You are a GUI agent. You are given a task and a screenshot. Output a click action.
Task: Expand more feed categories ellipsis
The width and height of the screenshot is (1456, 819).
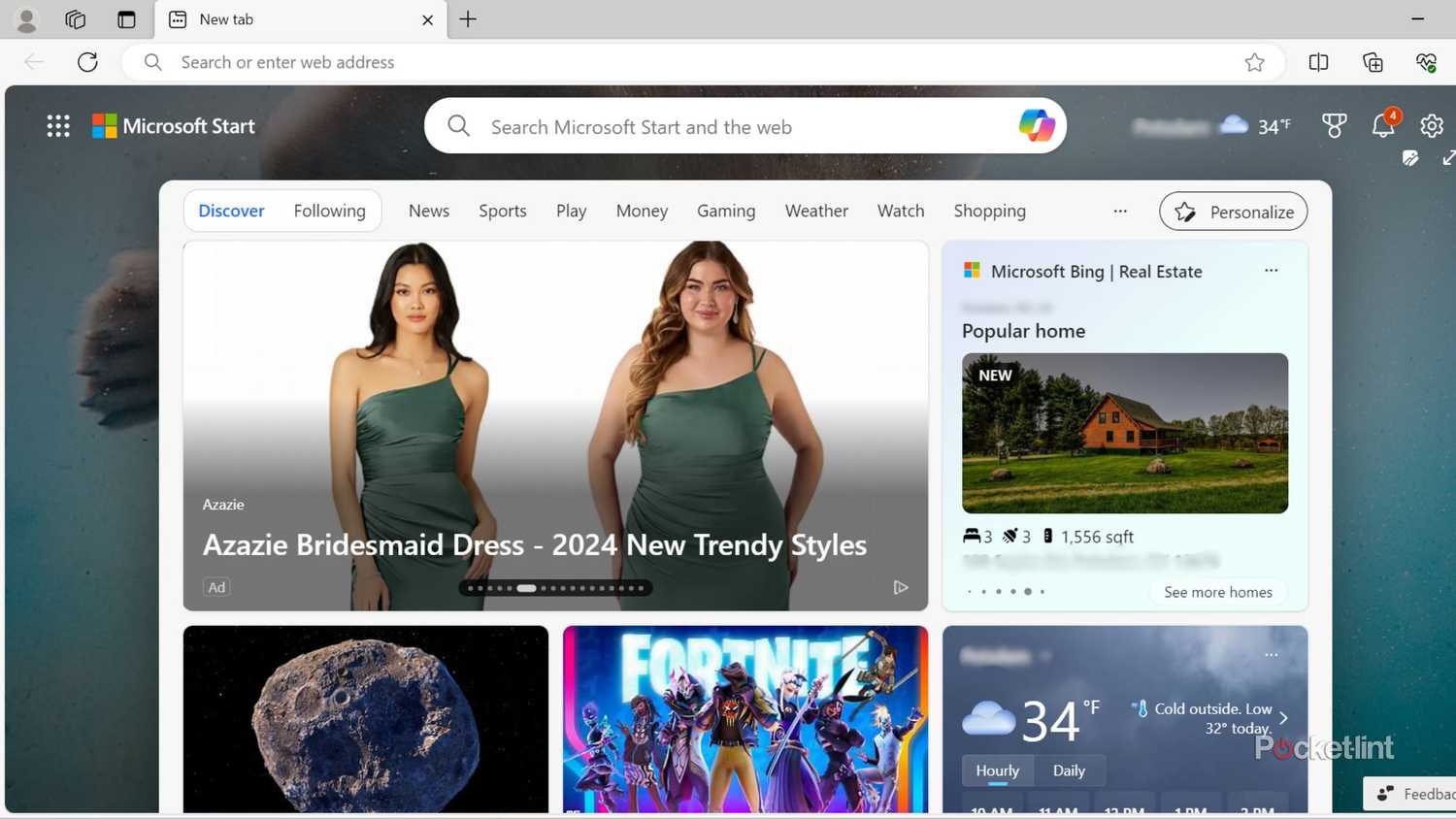tap(1120, 211)
